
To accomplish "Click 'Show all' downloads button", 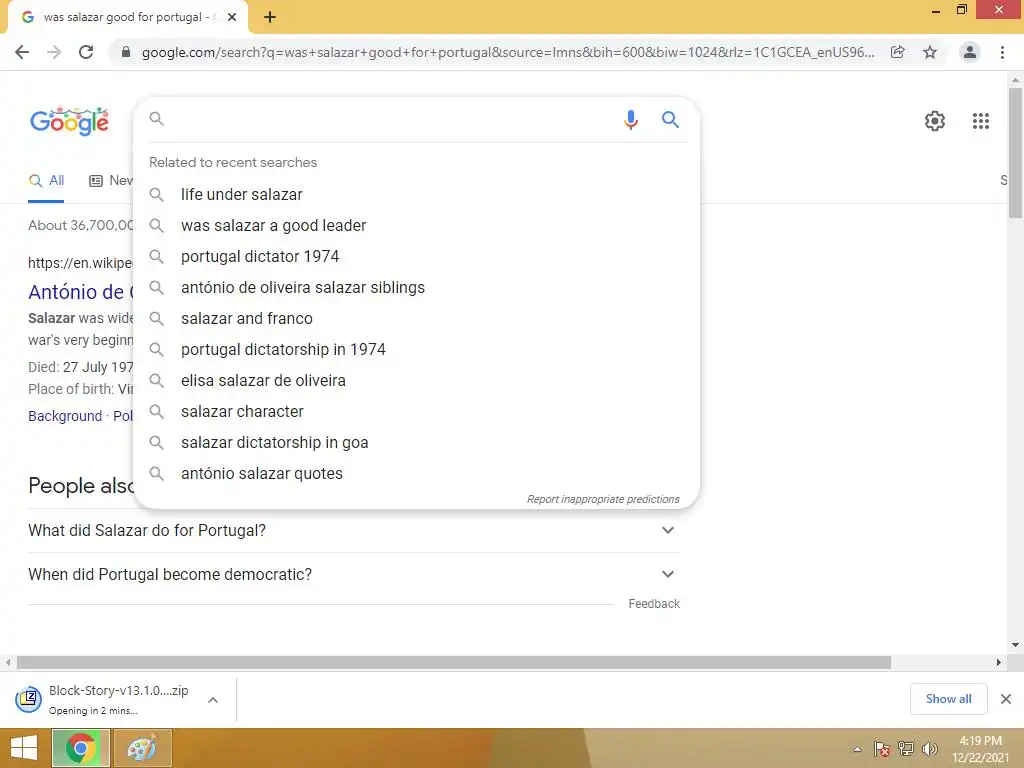I will tap(948, 699).
